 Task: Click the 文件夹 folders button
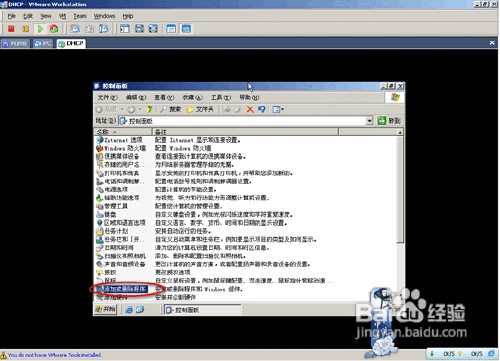coord(200,109)
